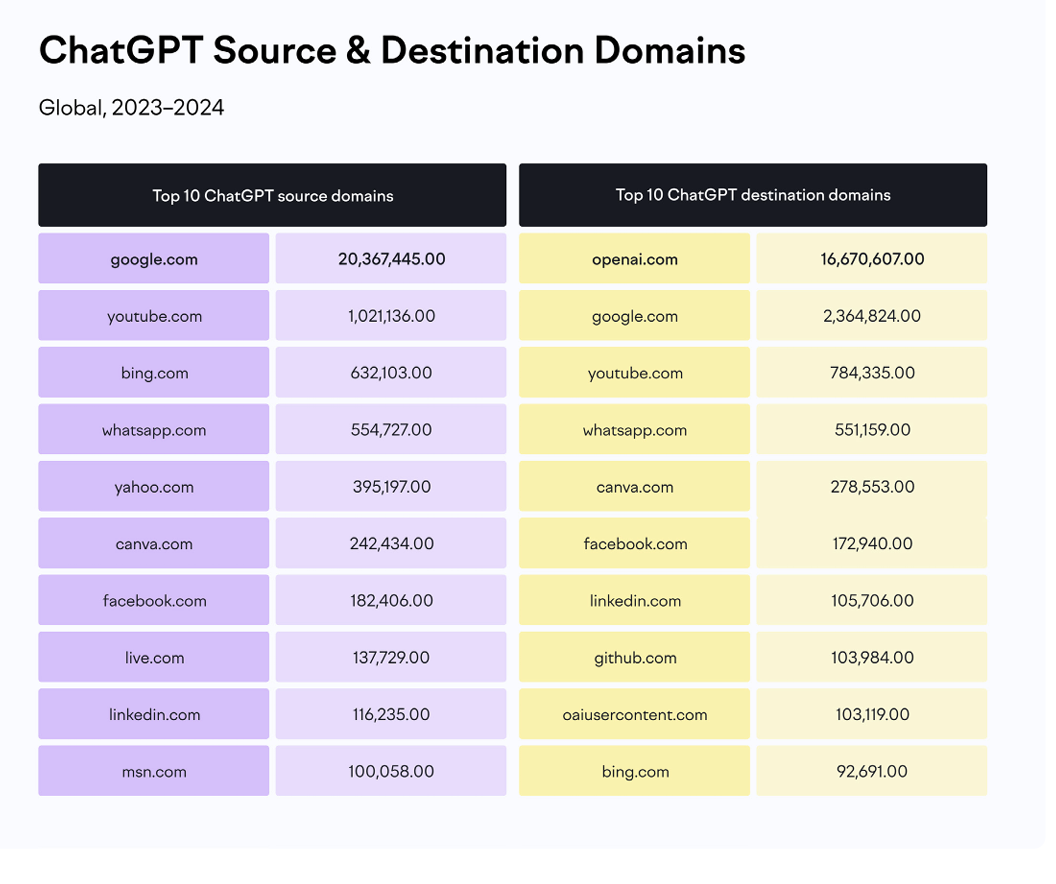Select github.com in the destination table

(x=634, y=658)
